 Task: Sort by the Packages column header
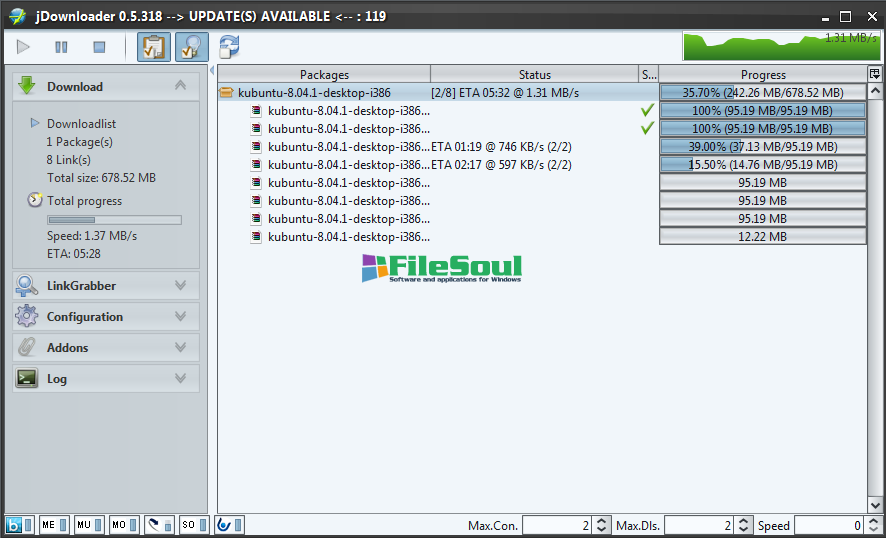pos(324,75)
